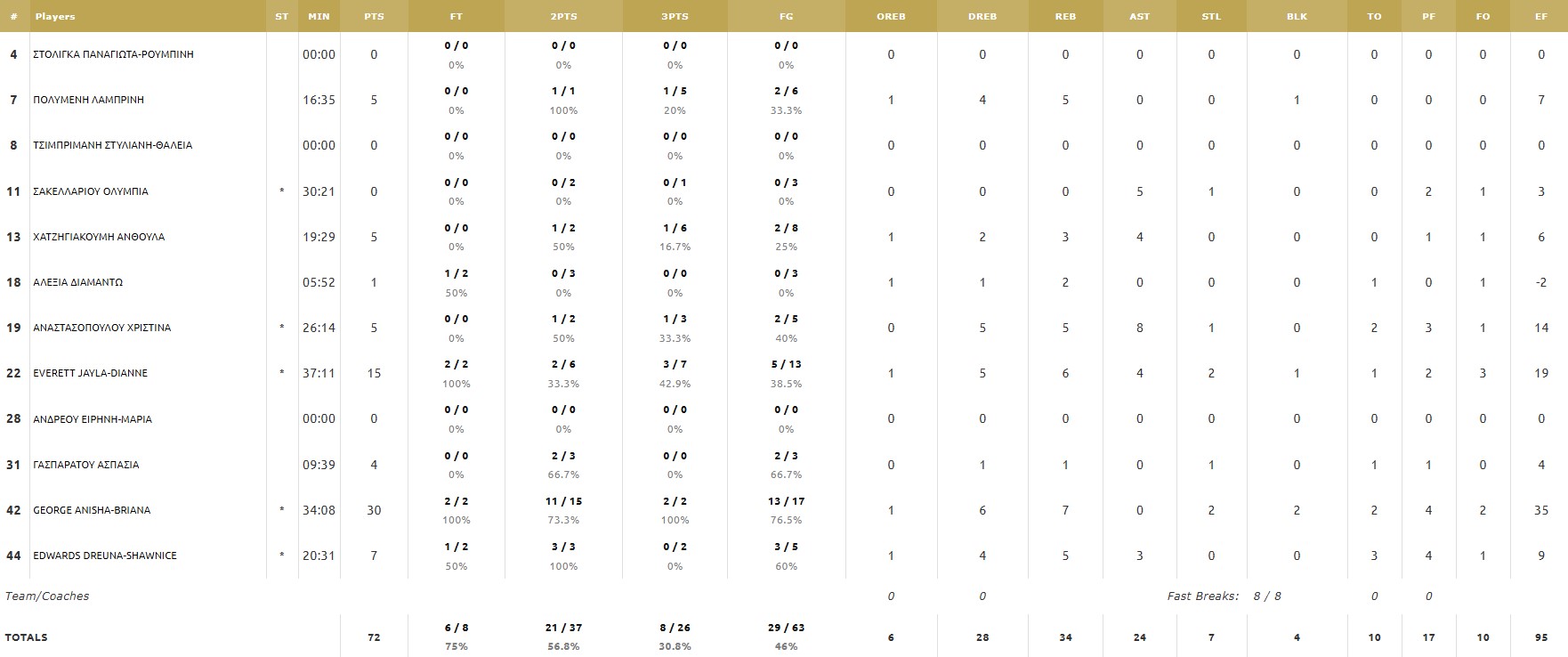Click the OREB column header

[x=891, y=16]
